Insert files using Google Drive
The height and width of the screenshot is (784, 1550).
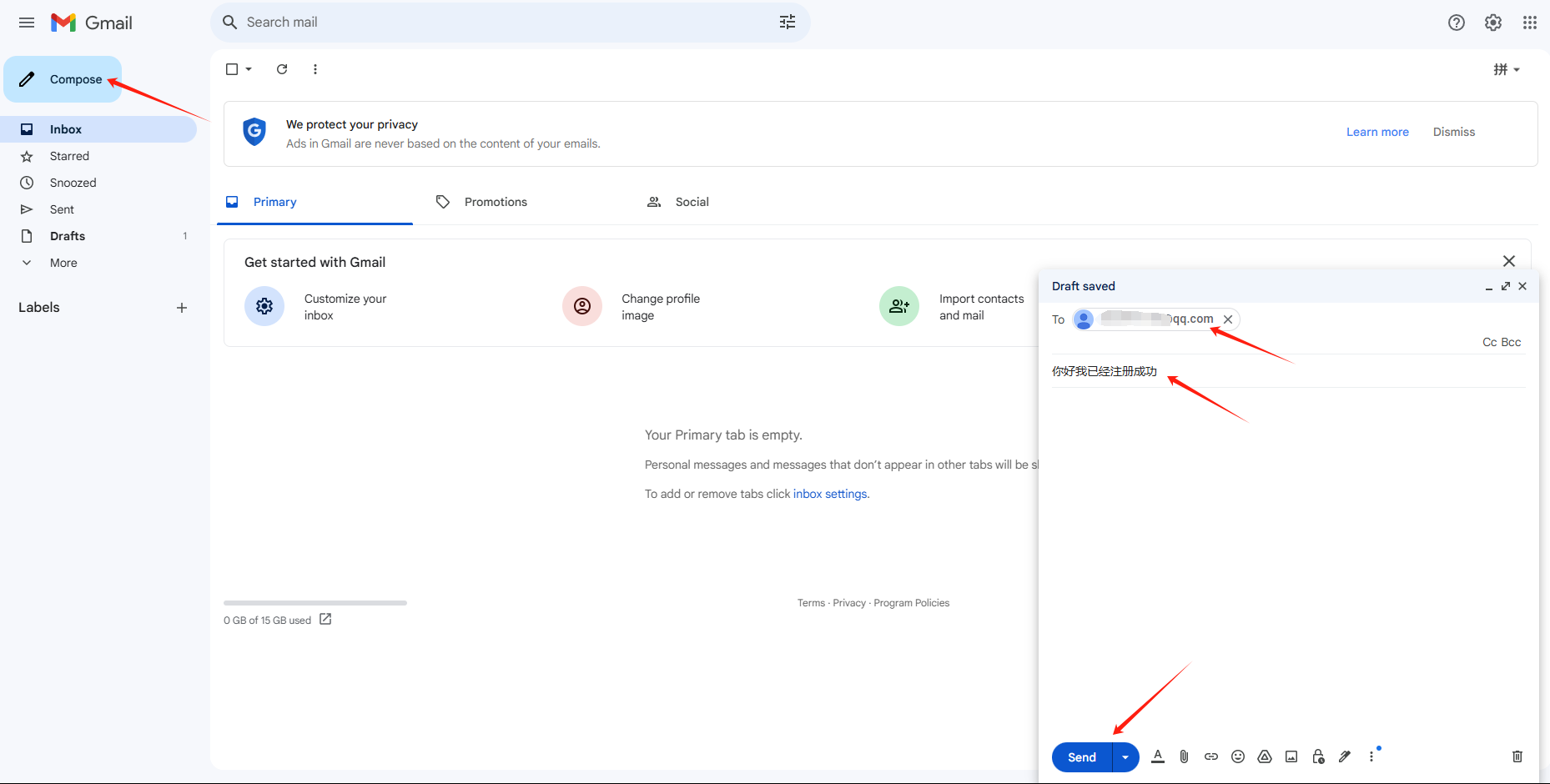(x=1265, y=756)
